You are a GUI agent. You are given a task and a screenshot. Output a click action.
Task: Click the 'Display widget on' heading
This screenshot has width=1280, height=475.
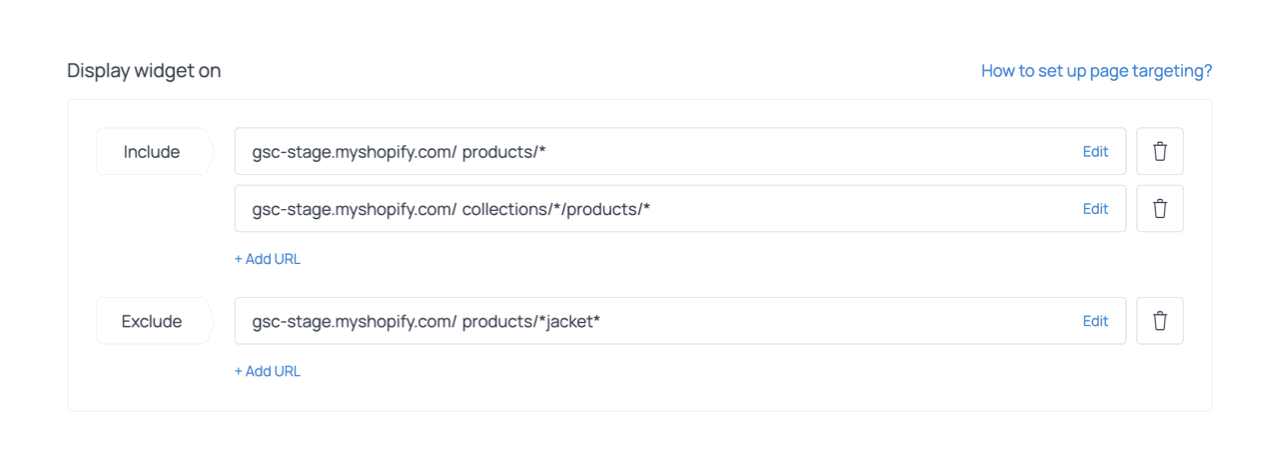pos(144,71)
